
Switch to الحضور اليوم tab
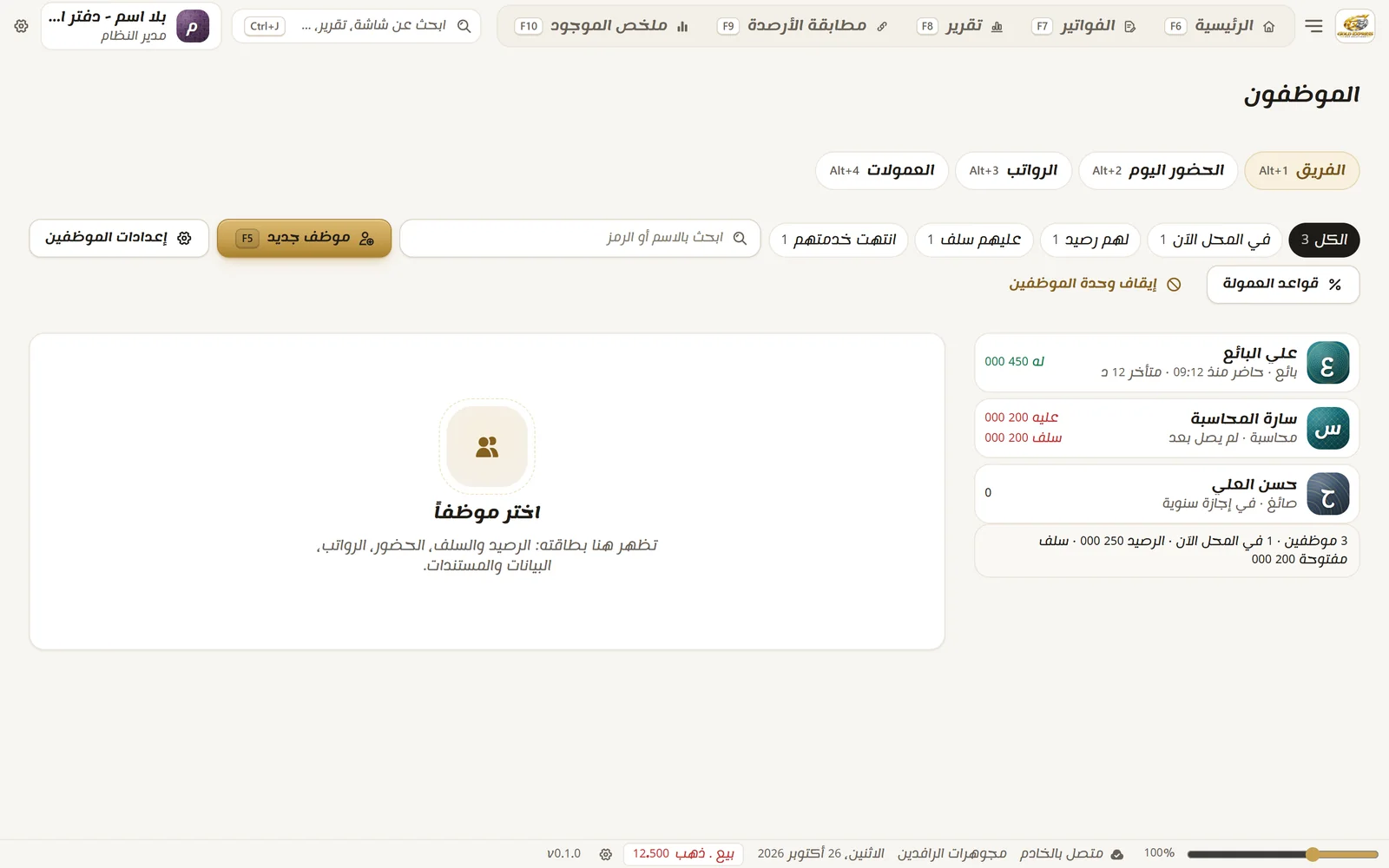1158,170
